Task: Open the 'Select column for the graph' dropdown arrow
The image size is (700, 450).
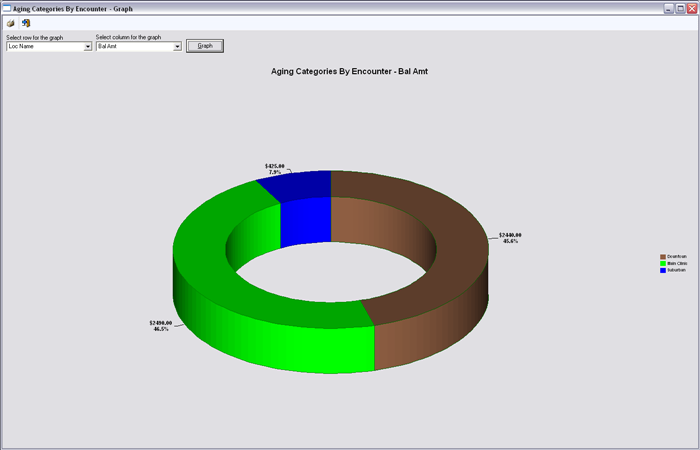Action: pos(177,46)
